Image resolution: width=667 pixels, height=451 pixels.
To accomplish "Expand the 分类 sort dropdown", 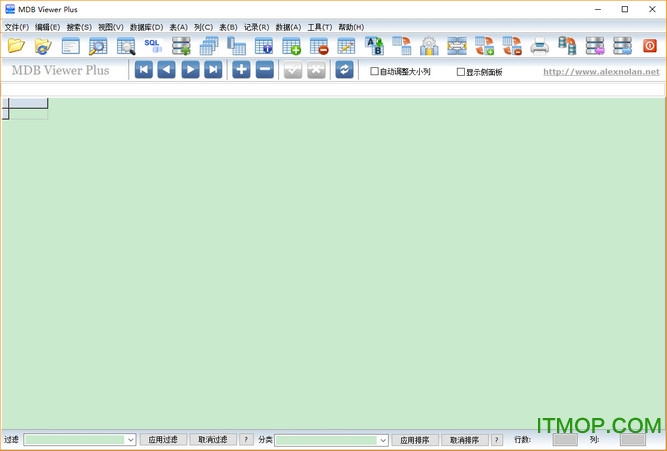I will 383,440.
